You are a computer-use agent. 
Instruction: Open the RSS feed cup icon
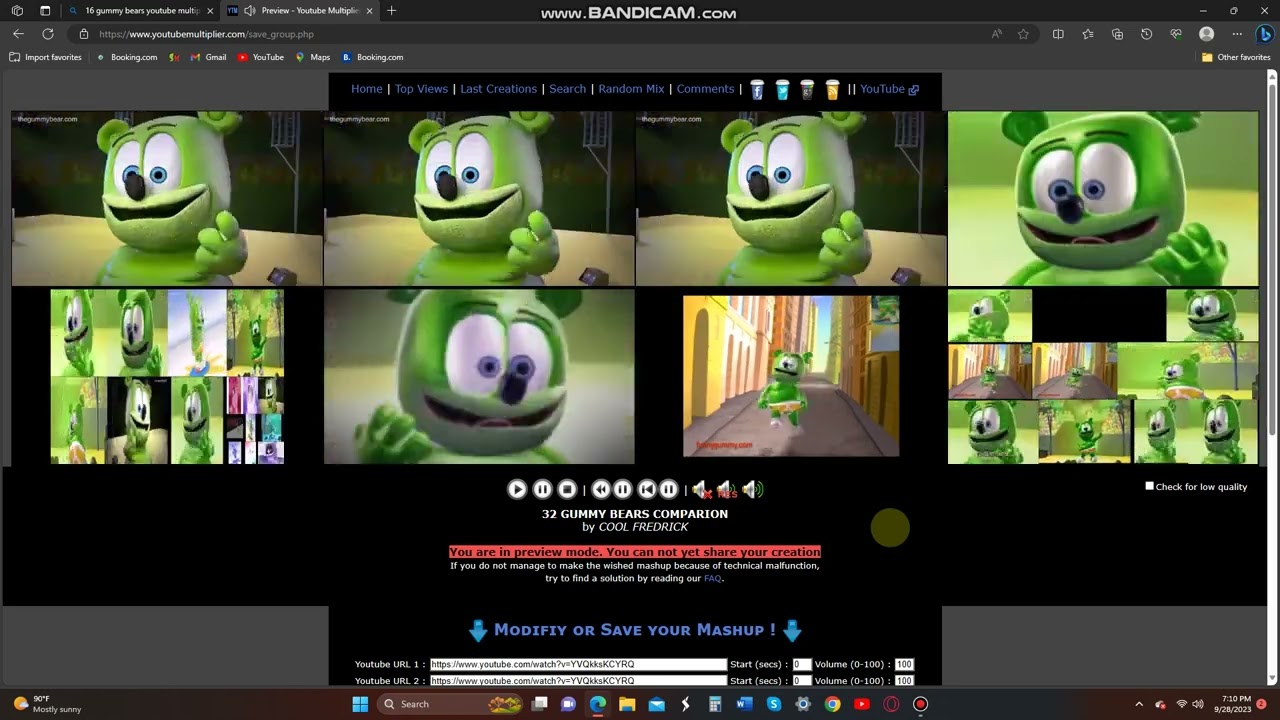coord(832,90)
